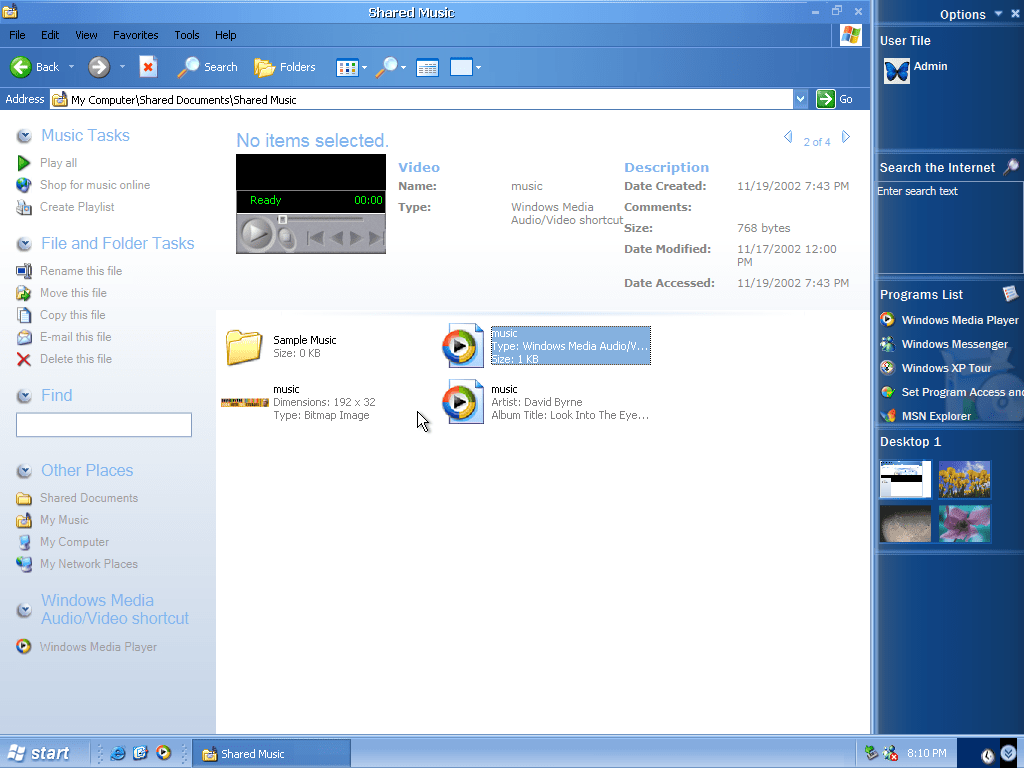
Task: Open the Sample Music folder icon
Action: click(x=243, y=347)
